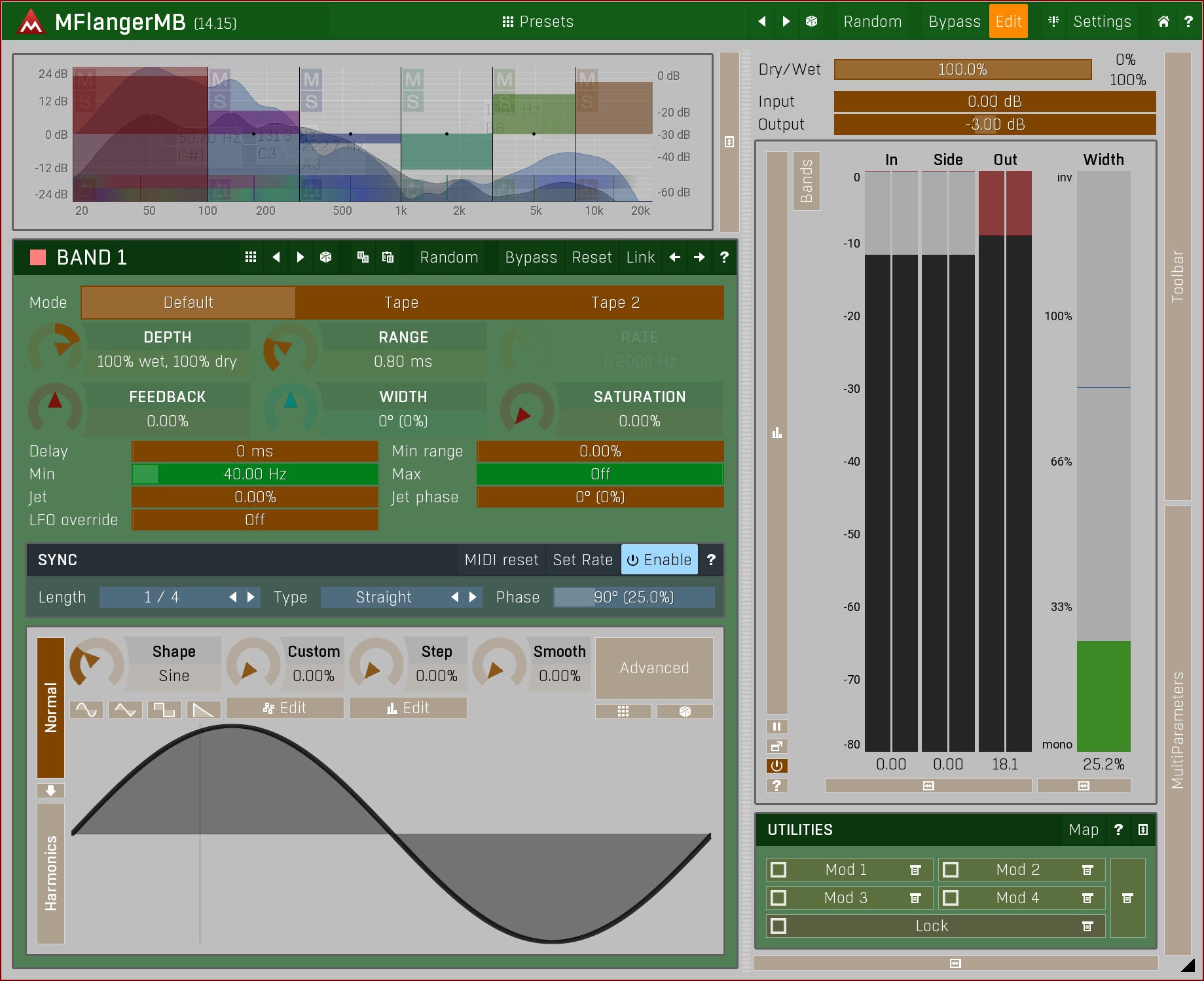Viewport: 1204px width, 981px height.
Task: Switch flanger mode to Tape
Action: point(401,303)
